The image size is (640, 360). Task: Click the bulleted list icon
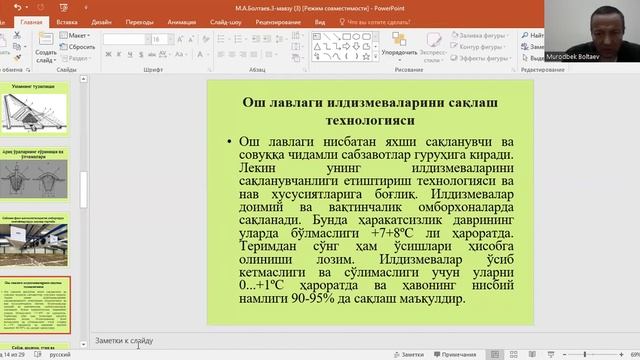click(x=222, y=39)
